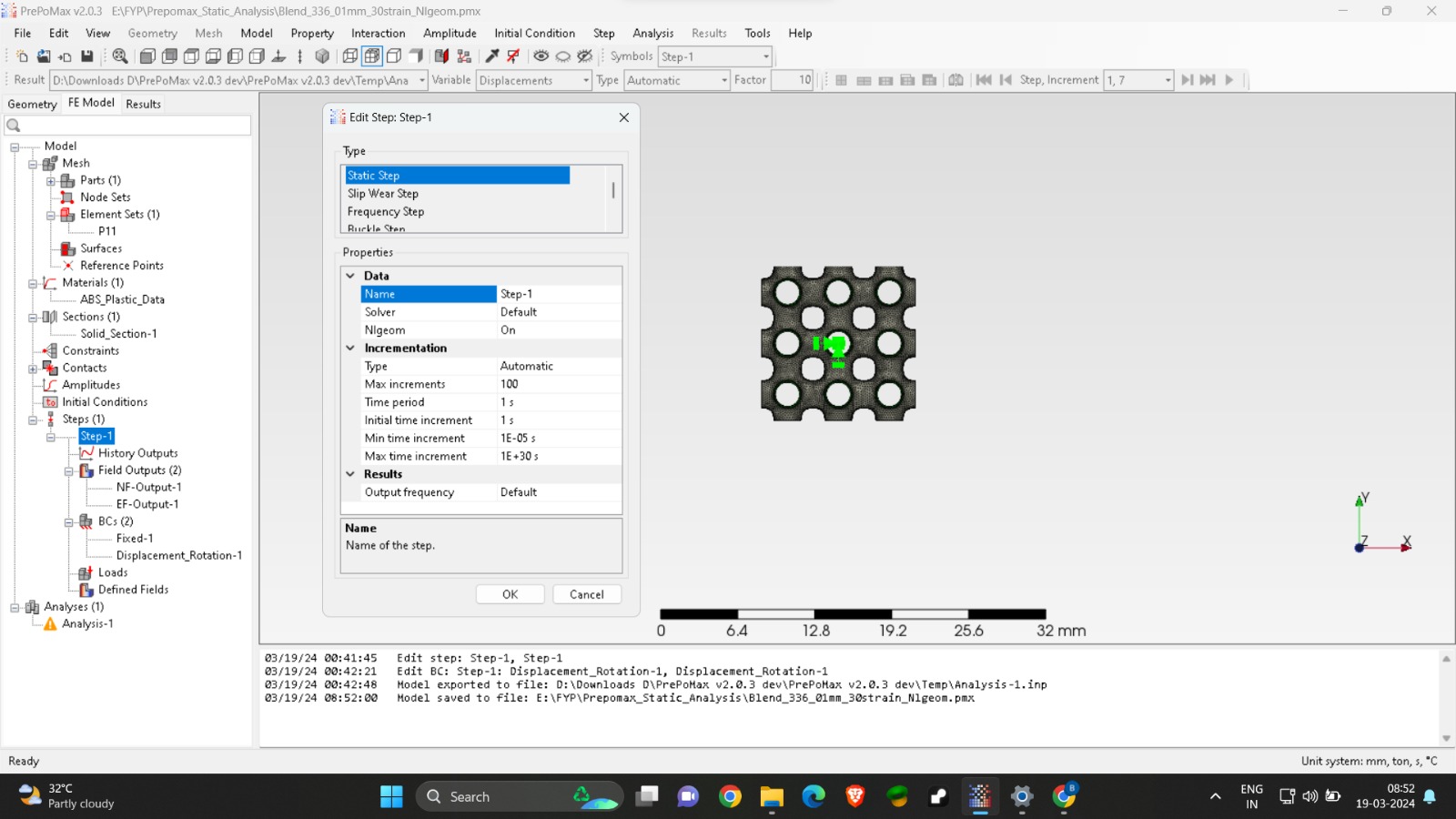Screen dimensions: 1456x819
Task: Click the Save floppy disk toolbar icon
Action: [87, 56]
